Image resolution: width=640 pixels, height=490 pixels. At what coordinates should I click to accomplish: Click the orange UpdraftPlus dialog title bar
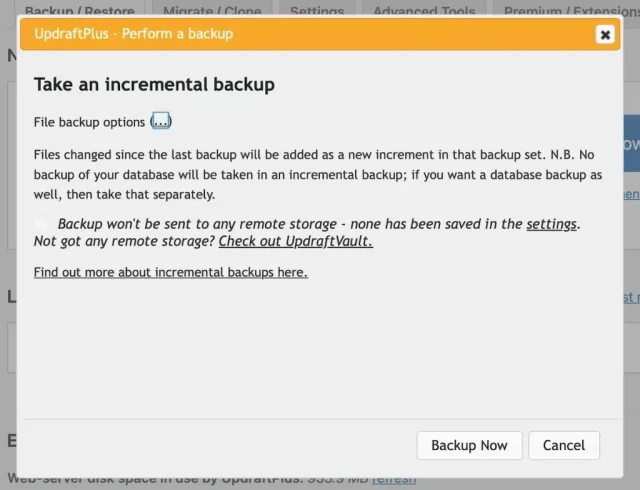coord(300,34)
